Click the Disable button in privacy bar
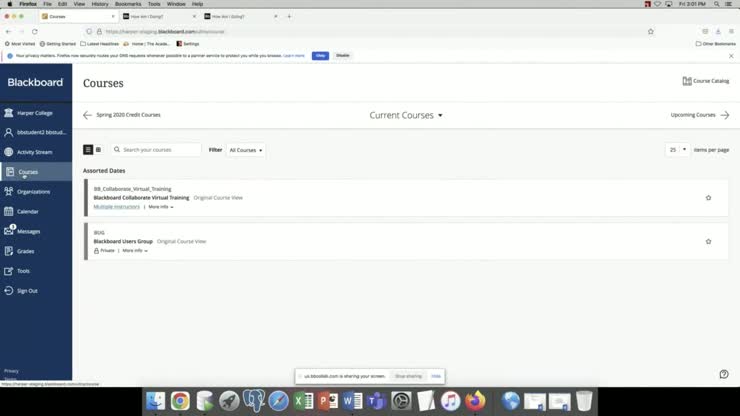The width and height of the screenshot is (740, 416). 343,56
